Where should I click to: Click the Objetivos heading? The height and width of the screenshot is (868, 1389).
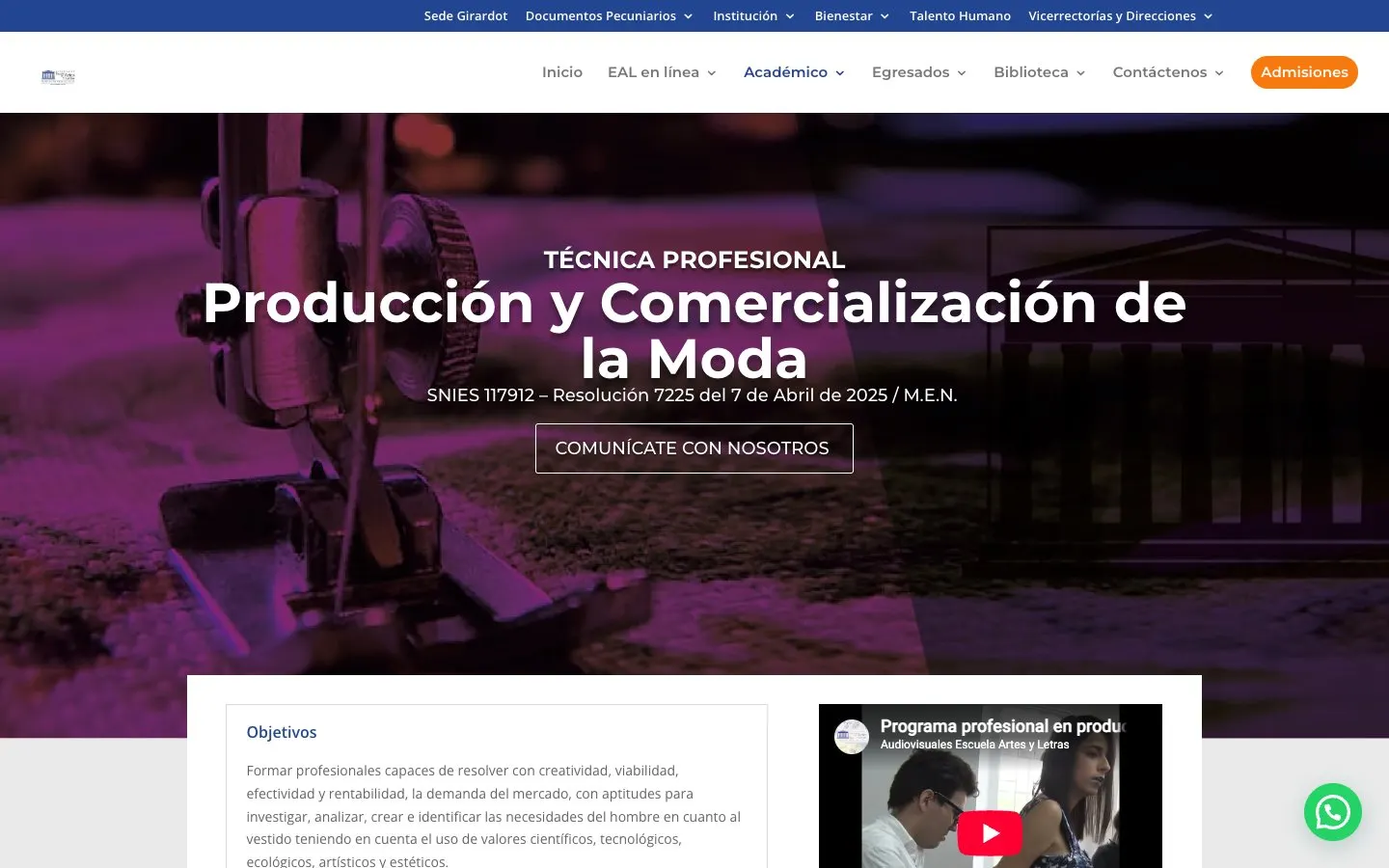(282, 732)
